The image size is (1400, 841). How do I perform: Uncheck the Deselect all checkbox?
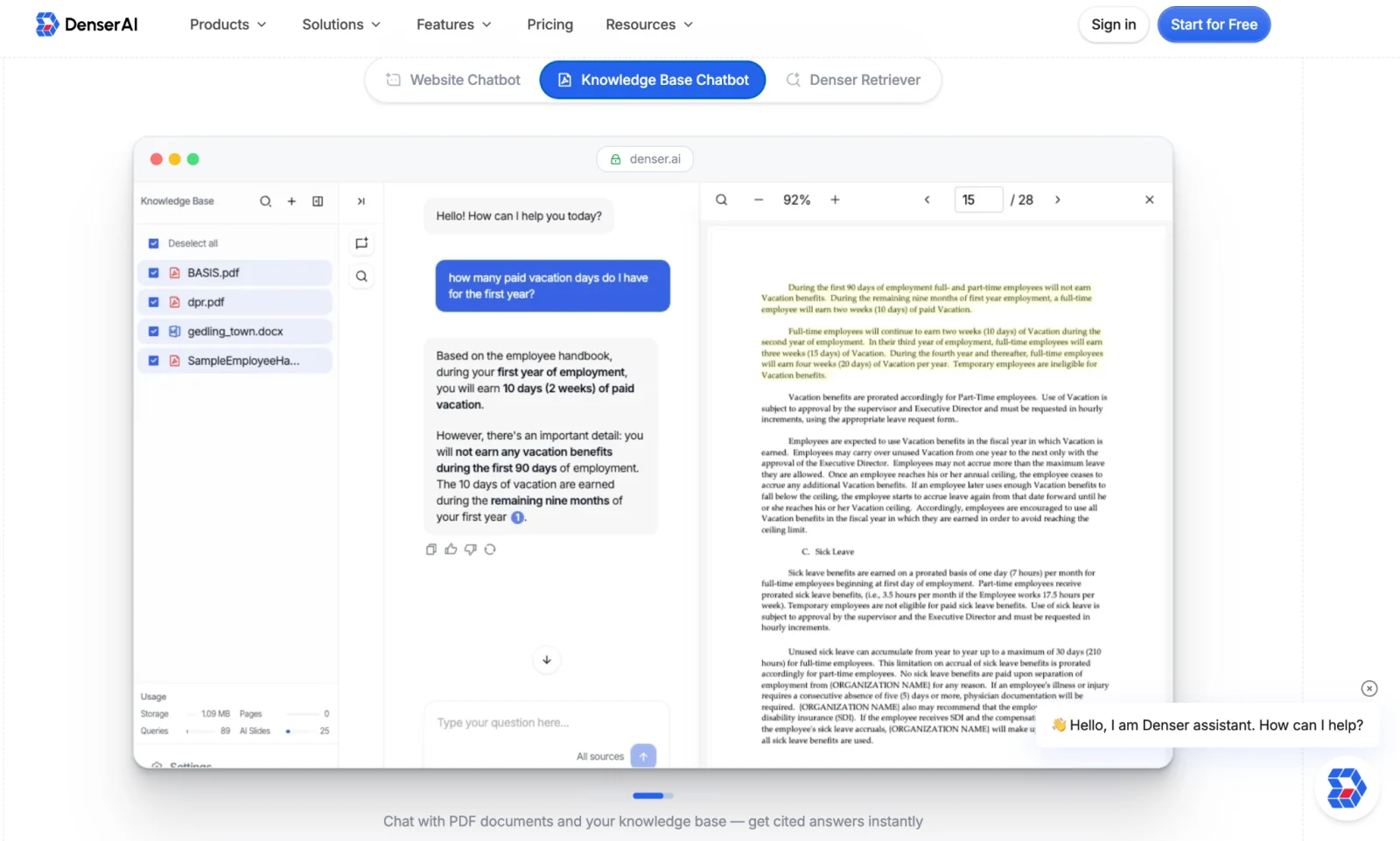click(154, 243)
